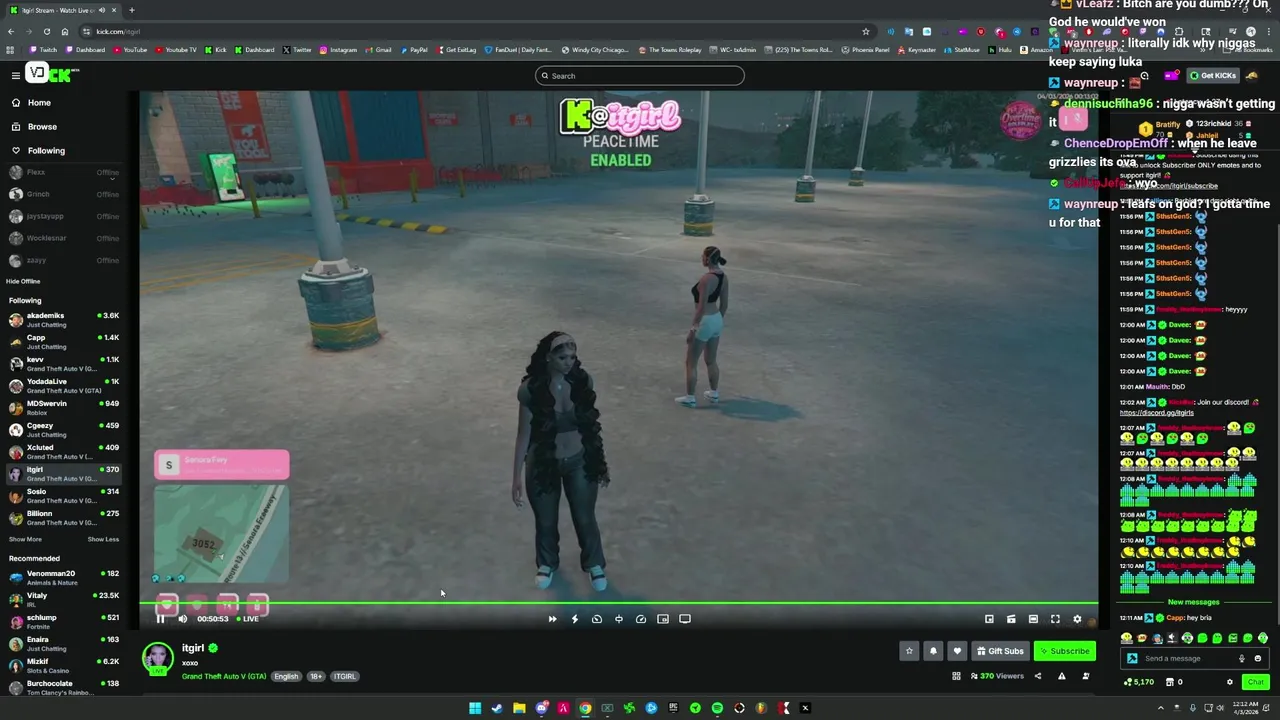Open the discord.gg/itgirls link in chat
The width and height of the screenshot is (1280, 720).
[1157, 413]
